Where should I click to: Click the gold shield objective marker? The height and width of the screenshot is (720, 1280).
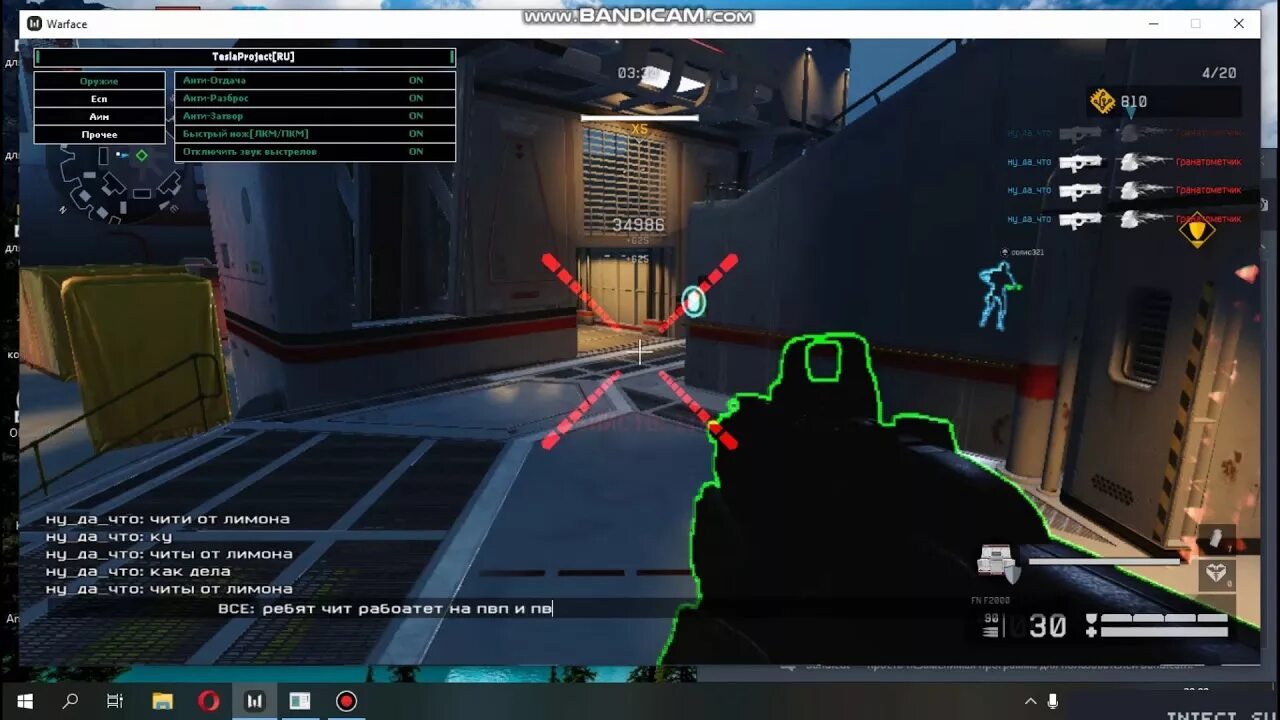[x=1197, y=230]
